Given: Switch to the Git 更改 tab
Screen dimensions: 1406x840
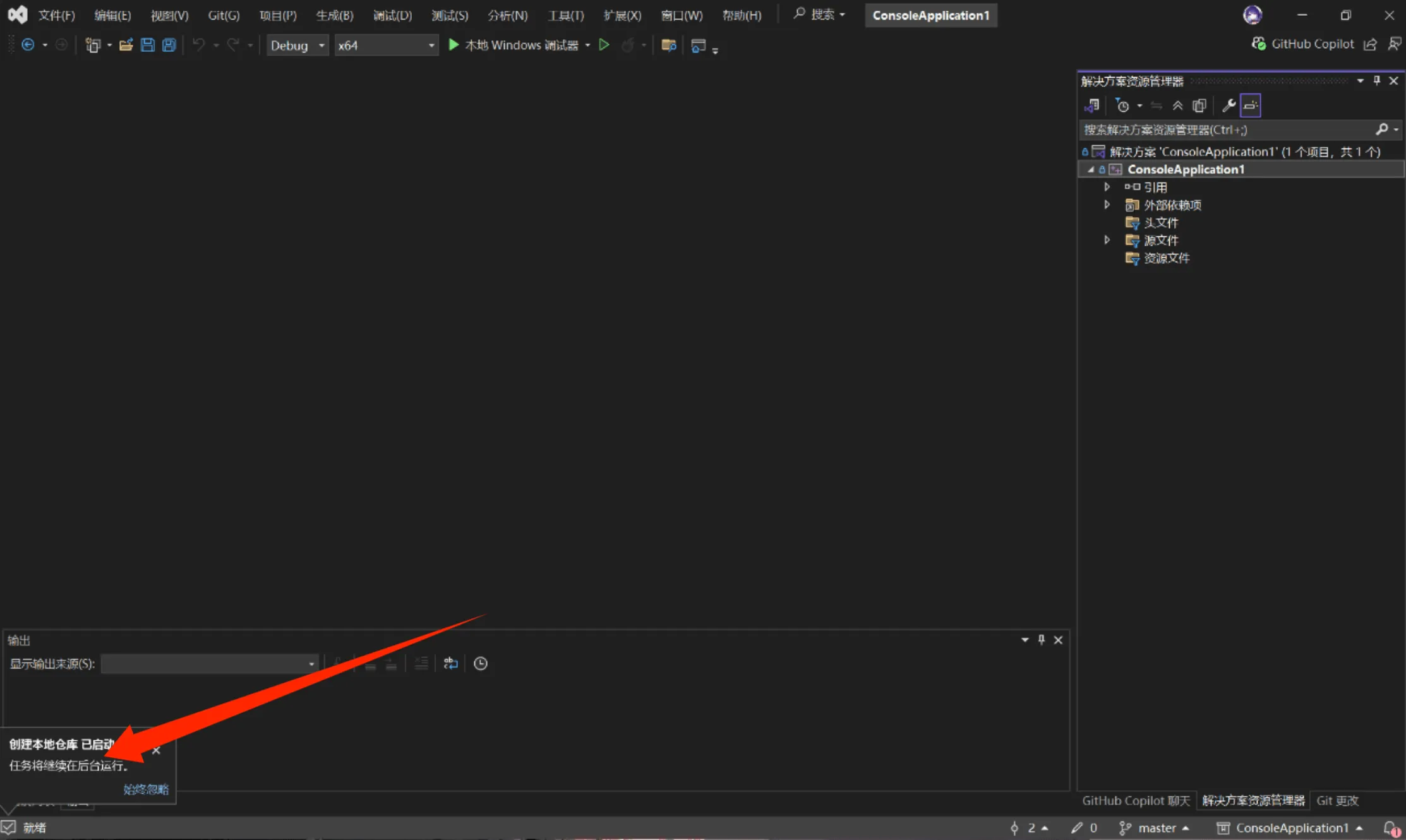Looking at the screenshot, I should [1337, 801].
